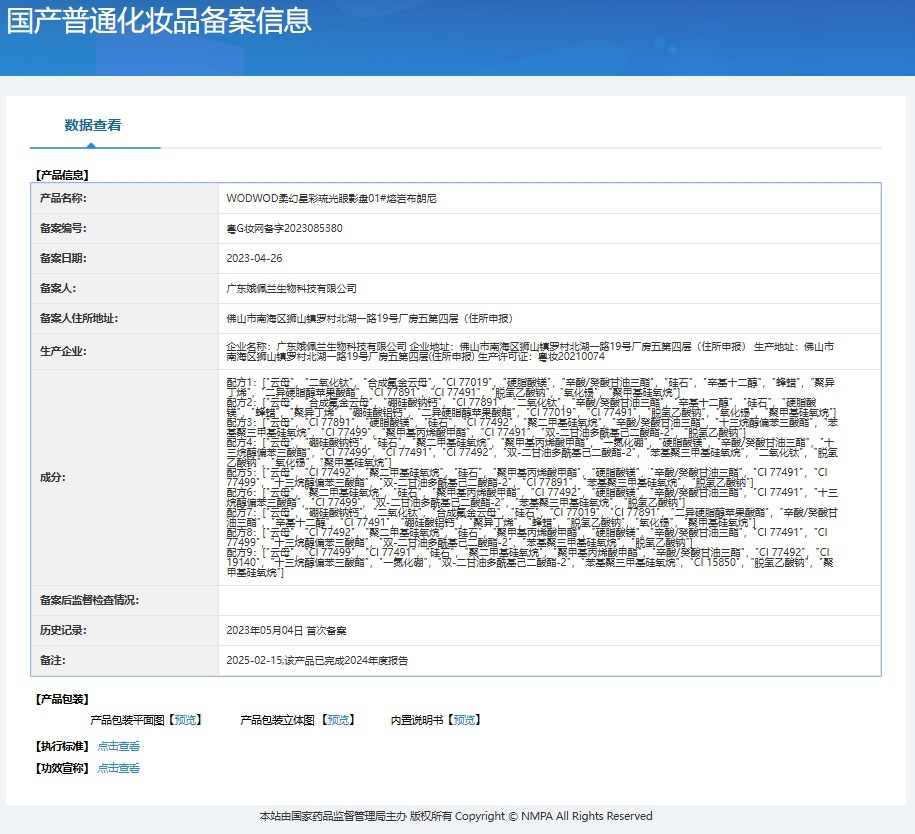Click the 产品名称 row label
The width and height of the screenshot is (915, 834).
[63, 198]
